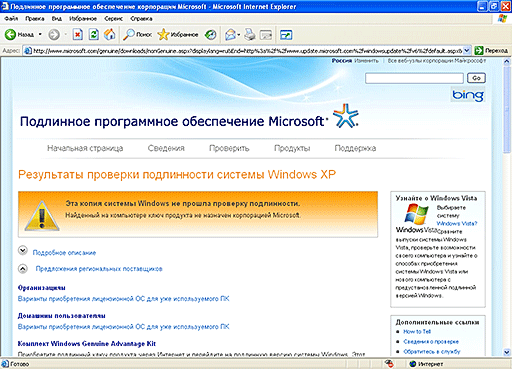Viewport: 512px width, 369px height.
Task: Expand the address bar dropdown arrow
Action: point(467,51)
